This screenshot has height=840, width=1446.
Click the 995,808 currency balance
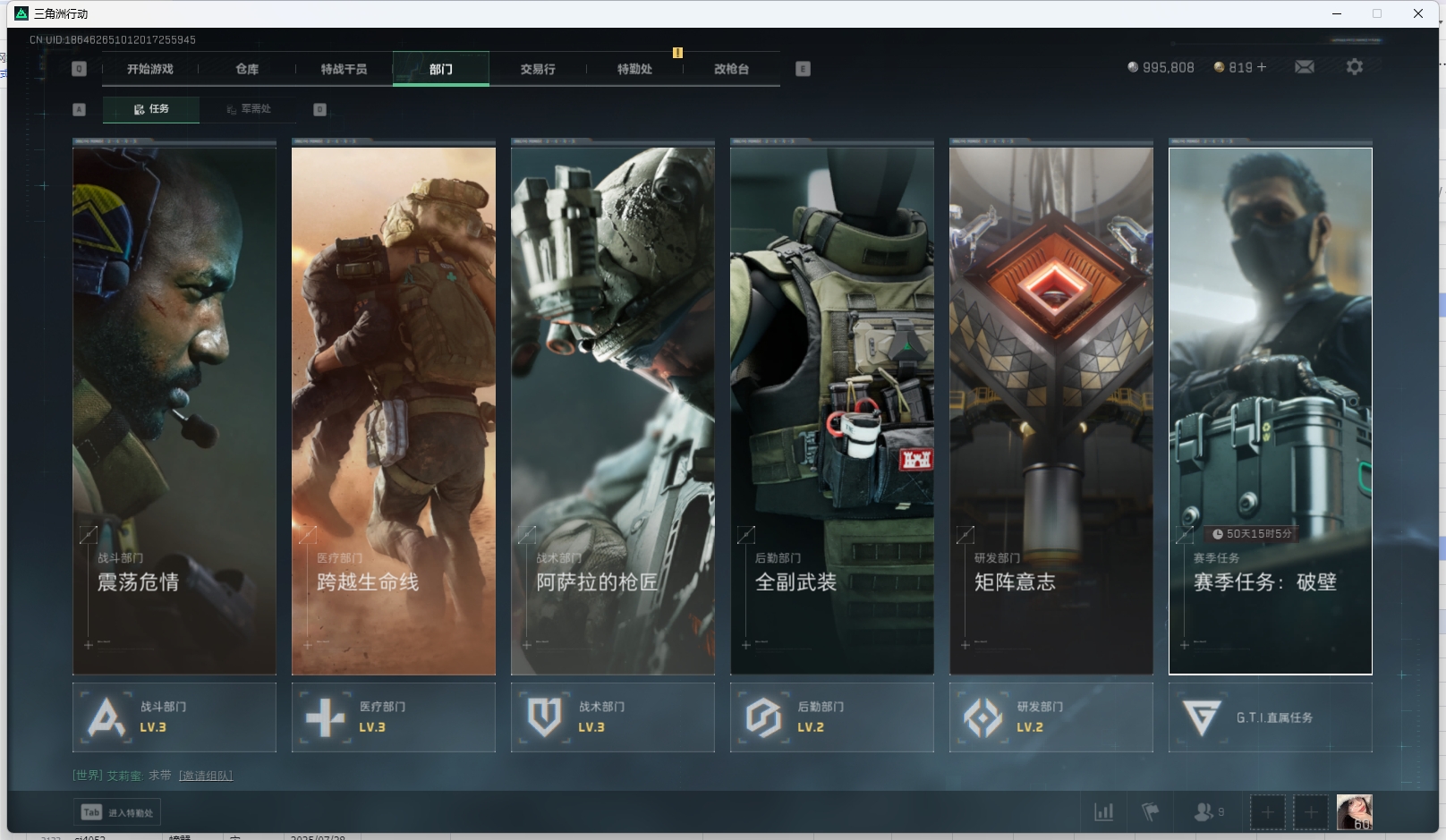(x=1161, y=67)
